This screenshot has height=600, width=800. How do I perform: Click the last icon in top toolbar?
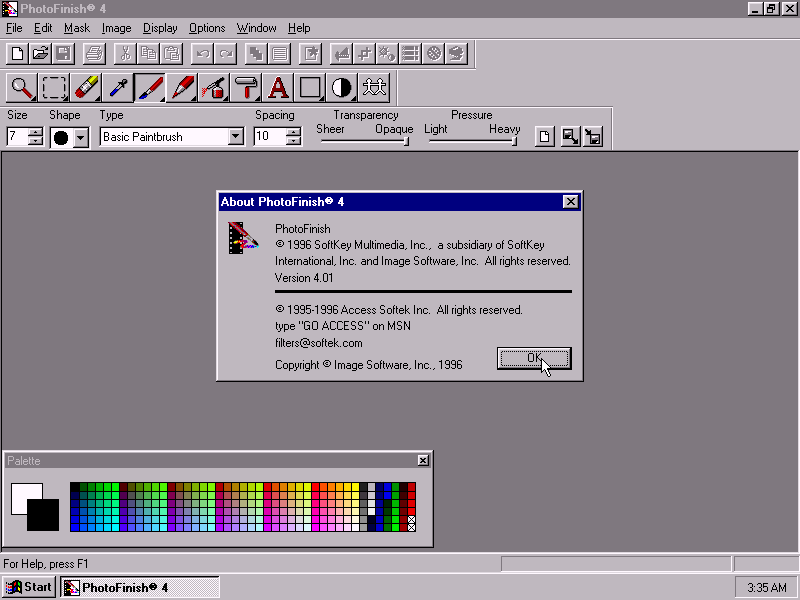pos(457,54)
